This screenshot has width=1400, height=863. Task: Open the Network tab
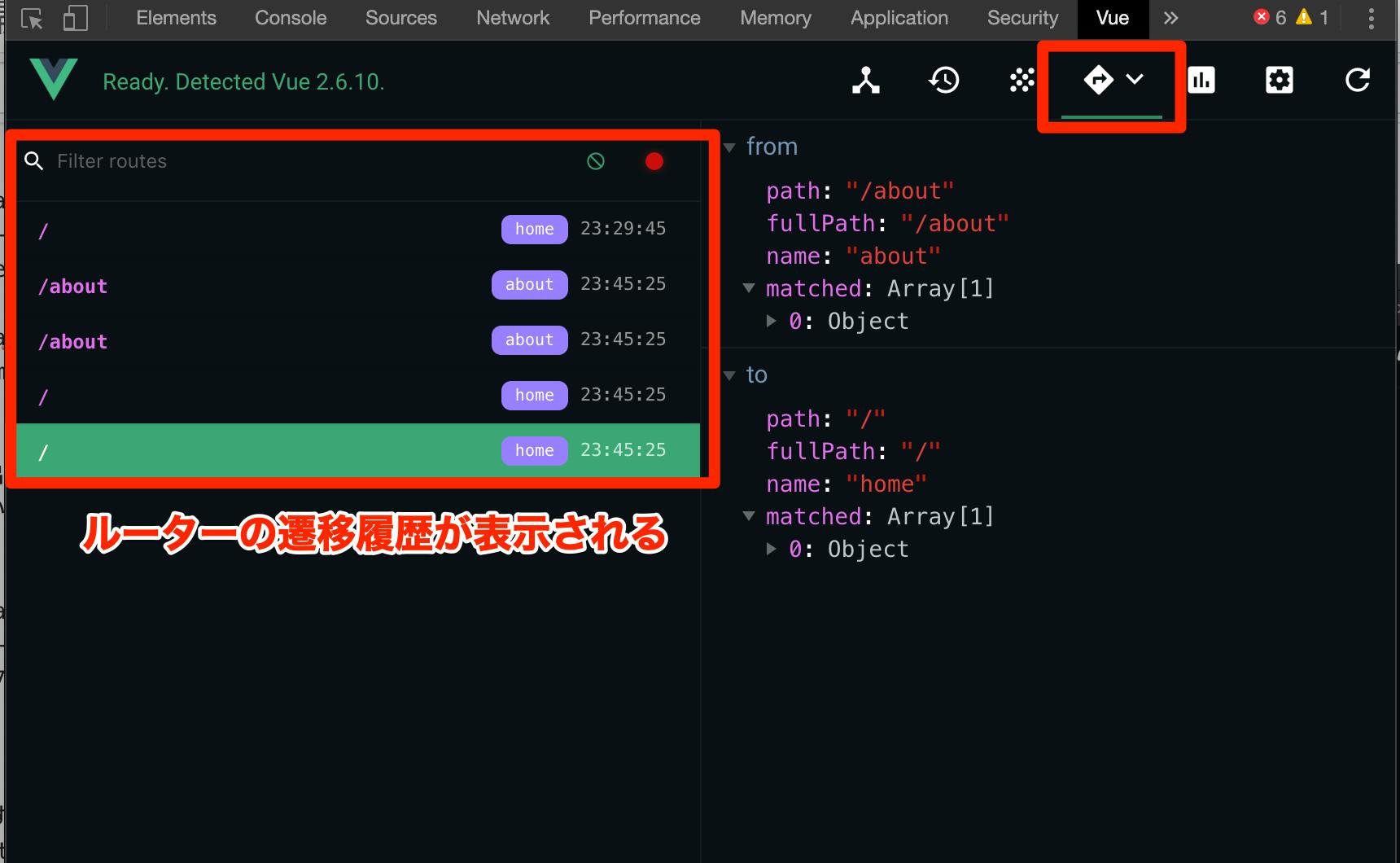[512, 17]
